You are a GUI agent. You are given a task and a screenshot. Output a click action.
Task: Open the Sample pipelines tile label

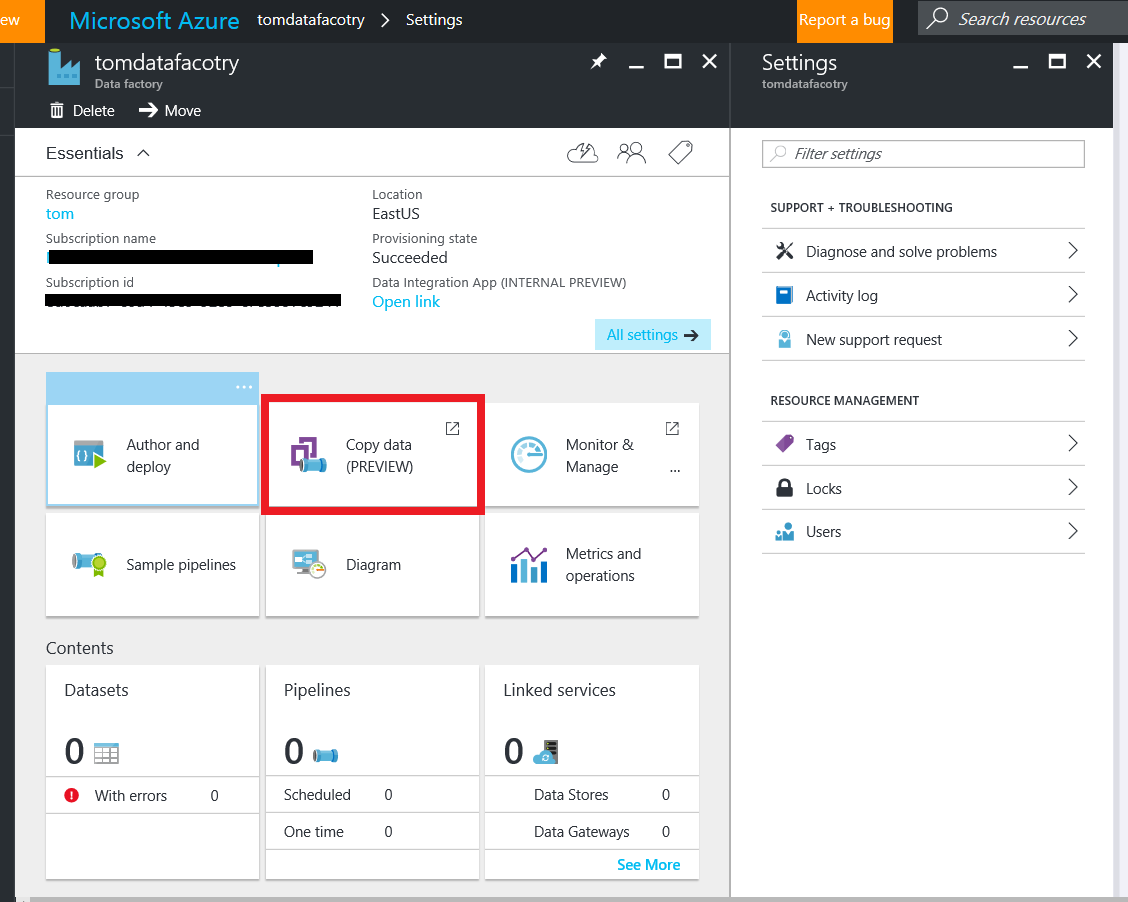tap(181, 565)
